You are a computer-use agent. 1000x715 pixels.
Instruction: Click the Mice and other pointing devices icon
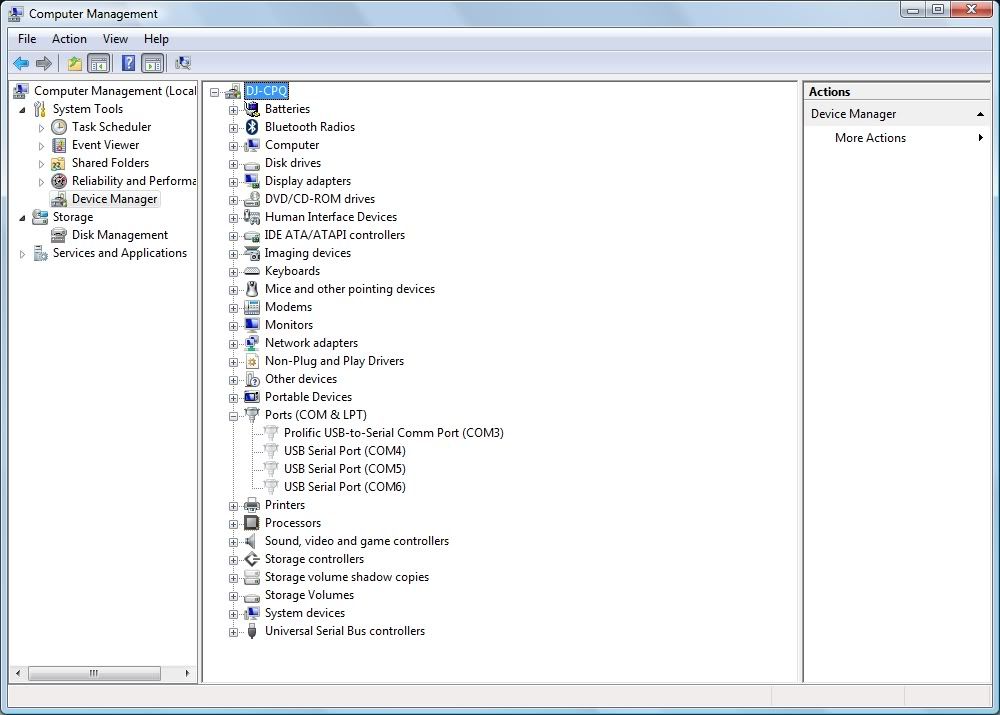pyautogui.click(x=252, y=289)
